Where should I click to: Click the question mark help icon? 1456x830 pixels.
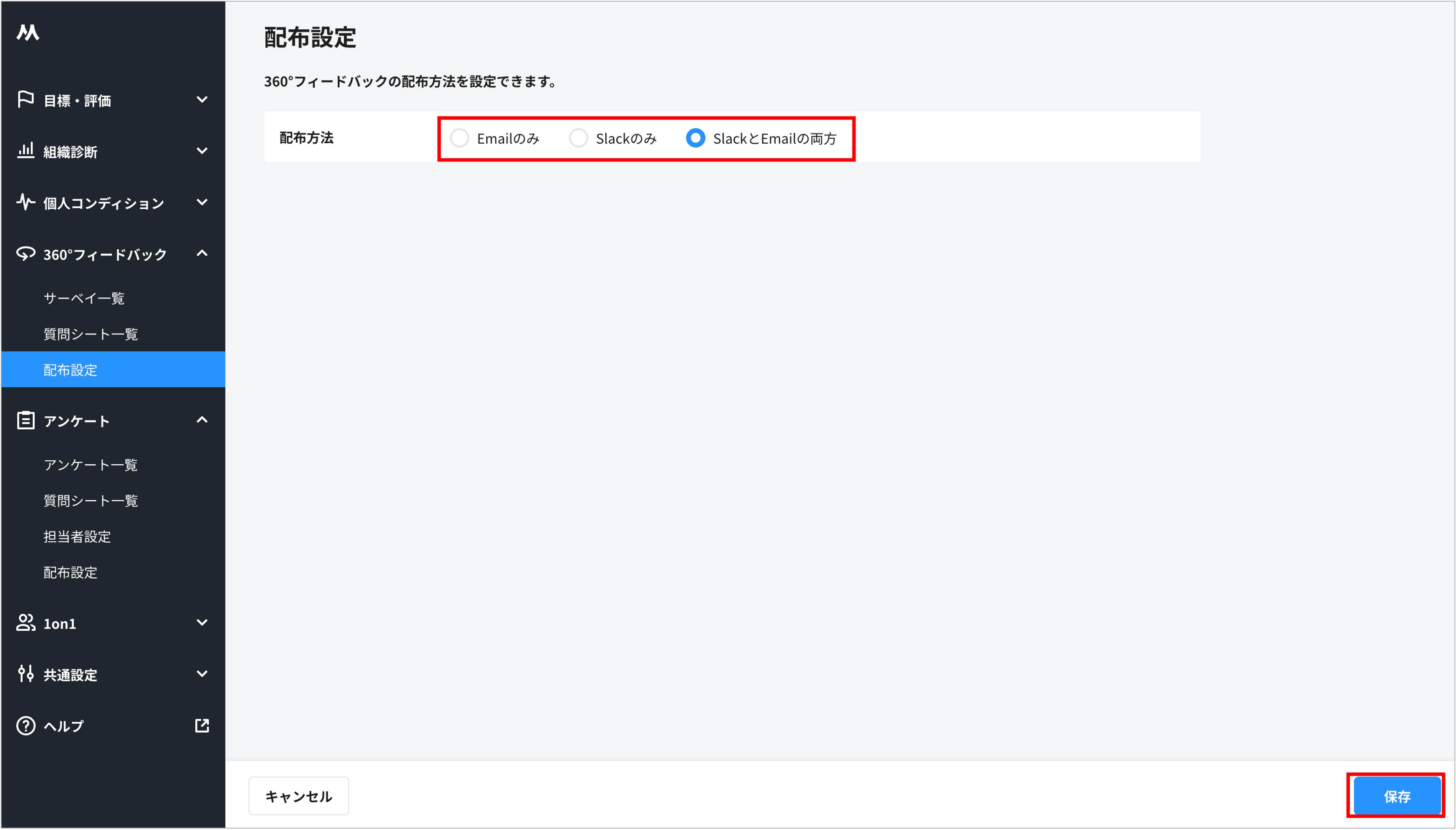(x=26, y=726)
